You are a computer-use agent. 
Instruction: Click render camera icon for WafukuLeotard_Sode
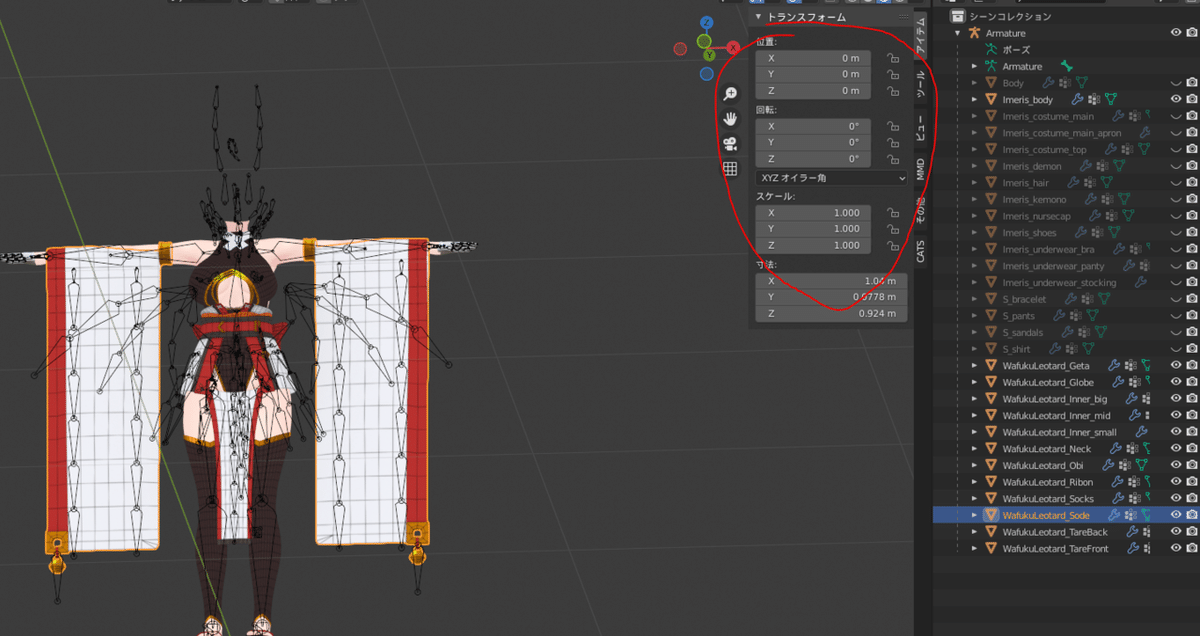pyautogui.click(x=1192, y=515)
